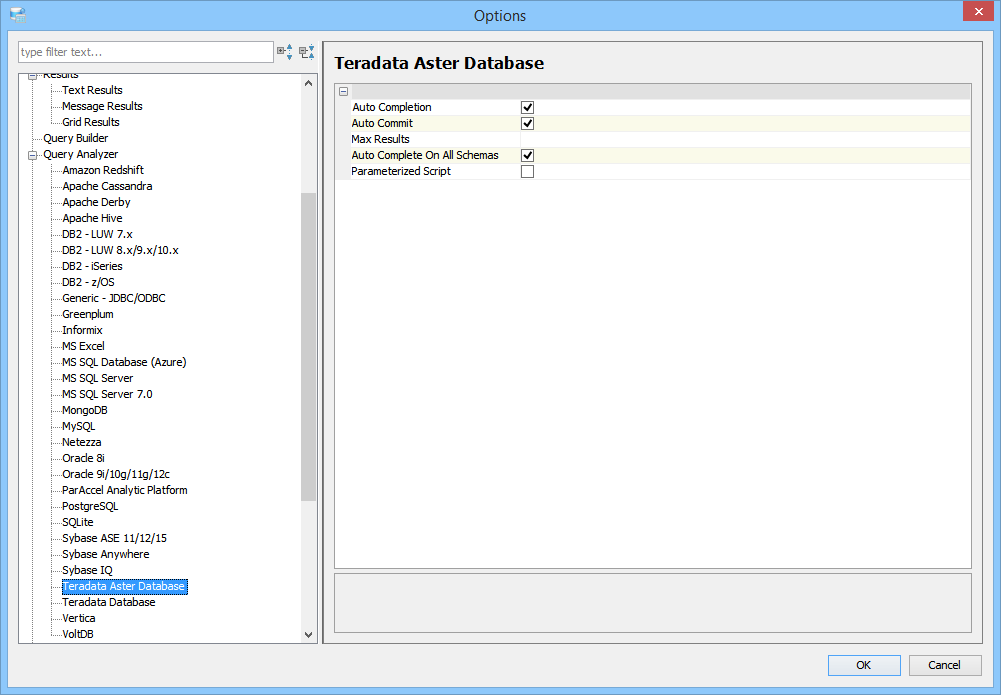
Task: Select VoltDB in tree
Action: pyautogui.click(x=78, y=633)
